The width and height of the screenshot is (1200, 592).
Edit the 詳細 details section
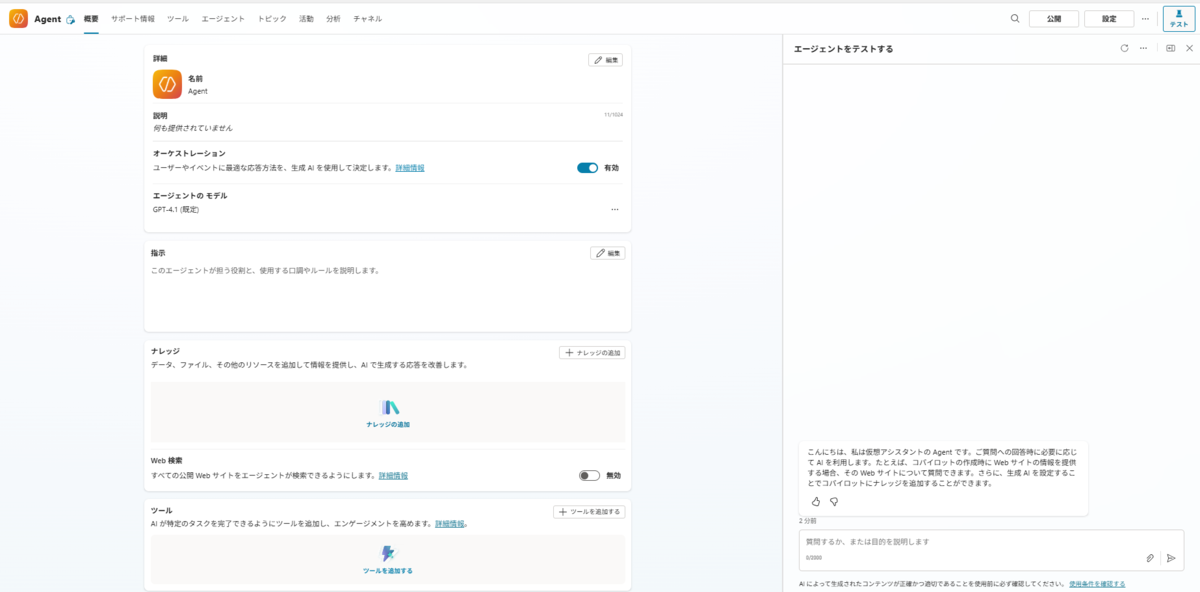point(606,60)
